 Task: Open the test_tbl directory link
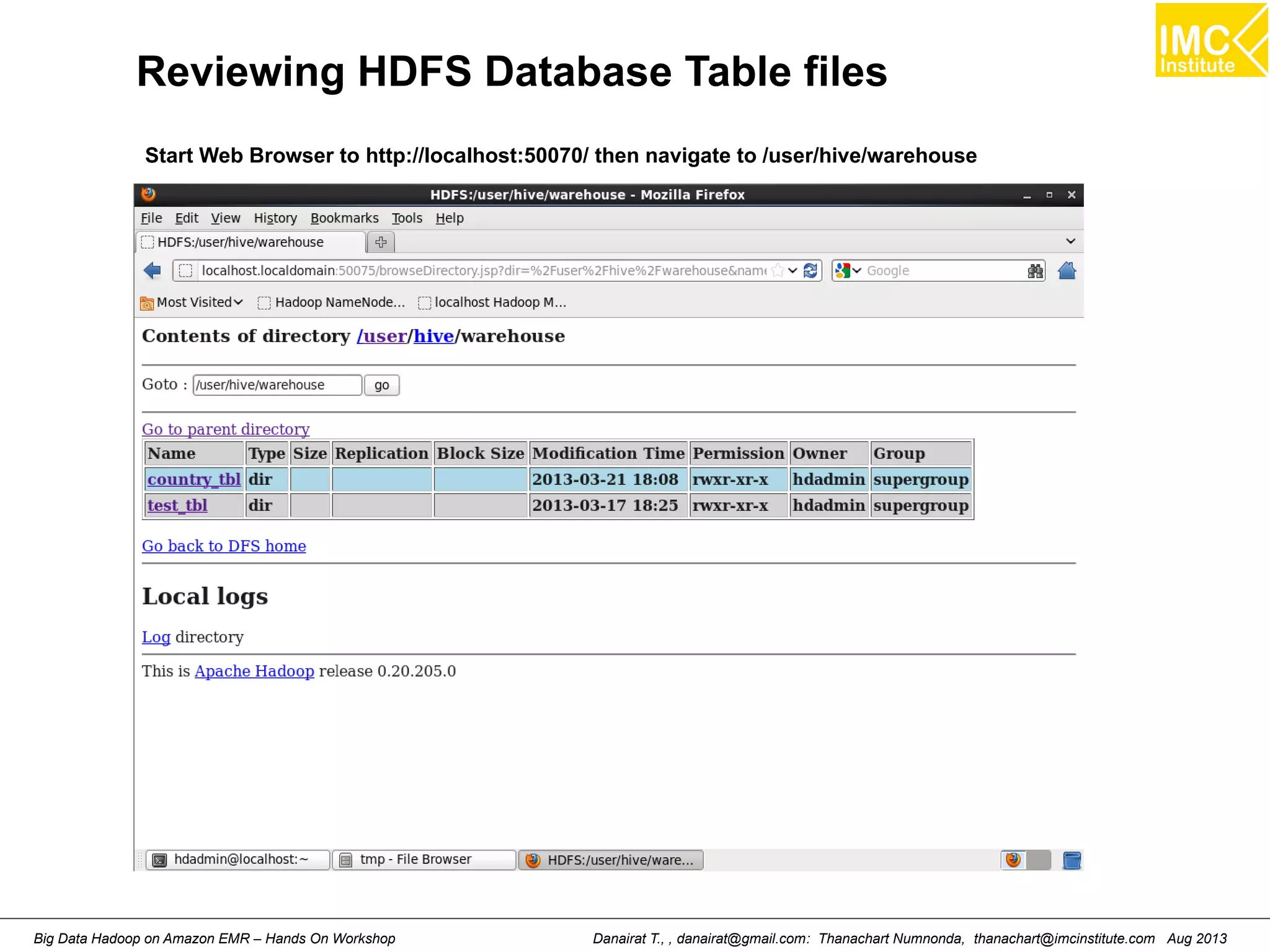coord(177,506)
